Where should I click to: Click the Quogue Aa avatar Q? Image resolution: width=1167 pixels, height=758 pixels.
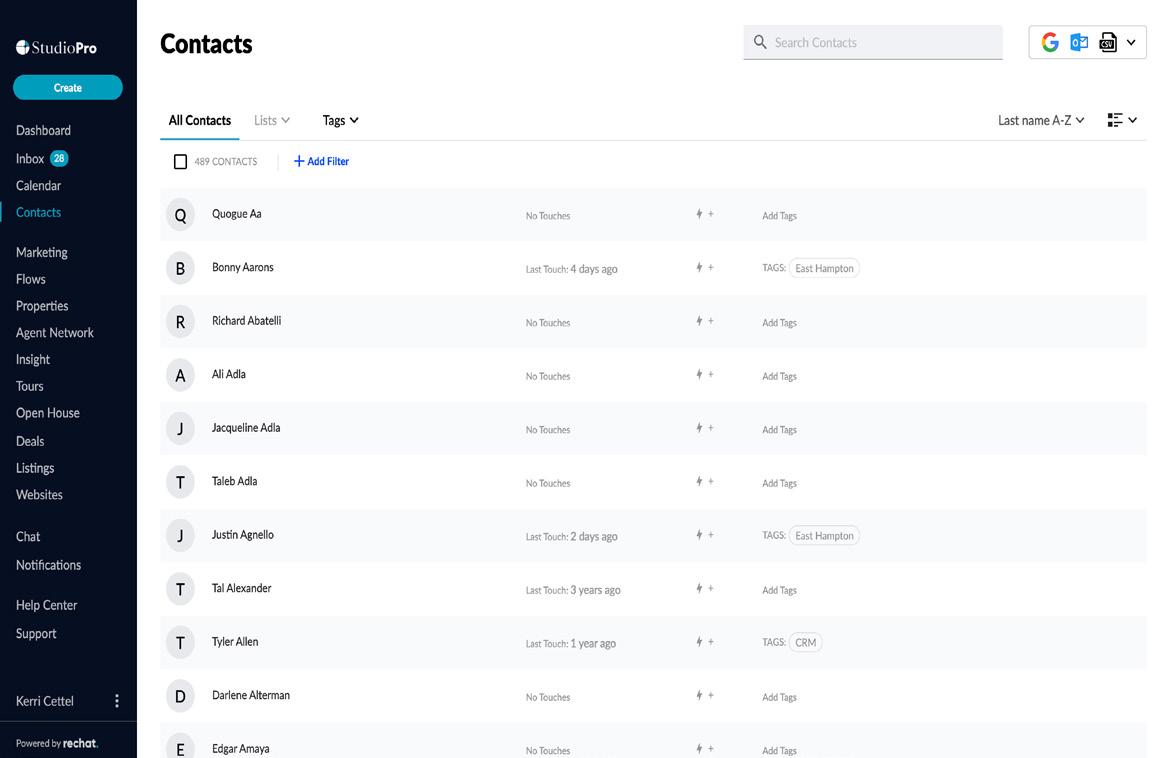tap(180, 215)
